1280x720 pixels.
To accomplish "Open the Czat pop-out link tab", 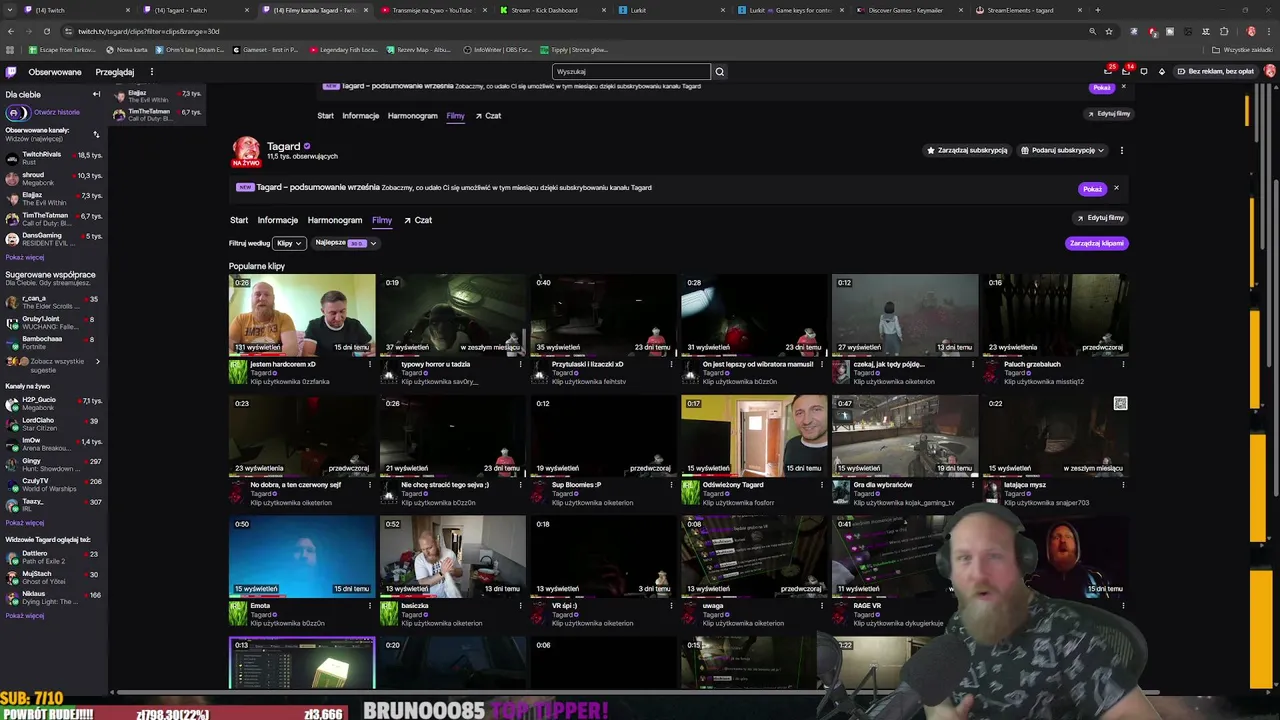I will coord(418,220).
